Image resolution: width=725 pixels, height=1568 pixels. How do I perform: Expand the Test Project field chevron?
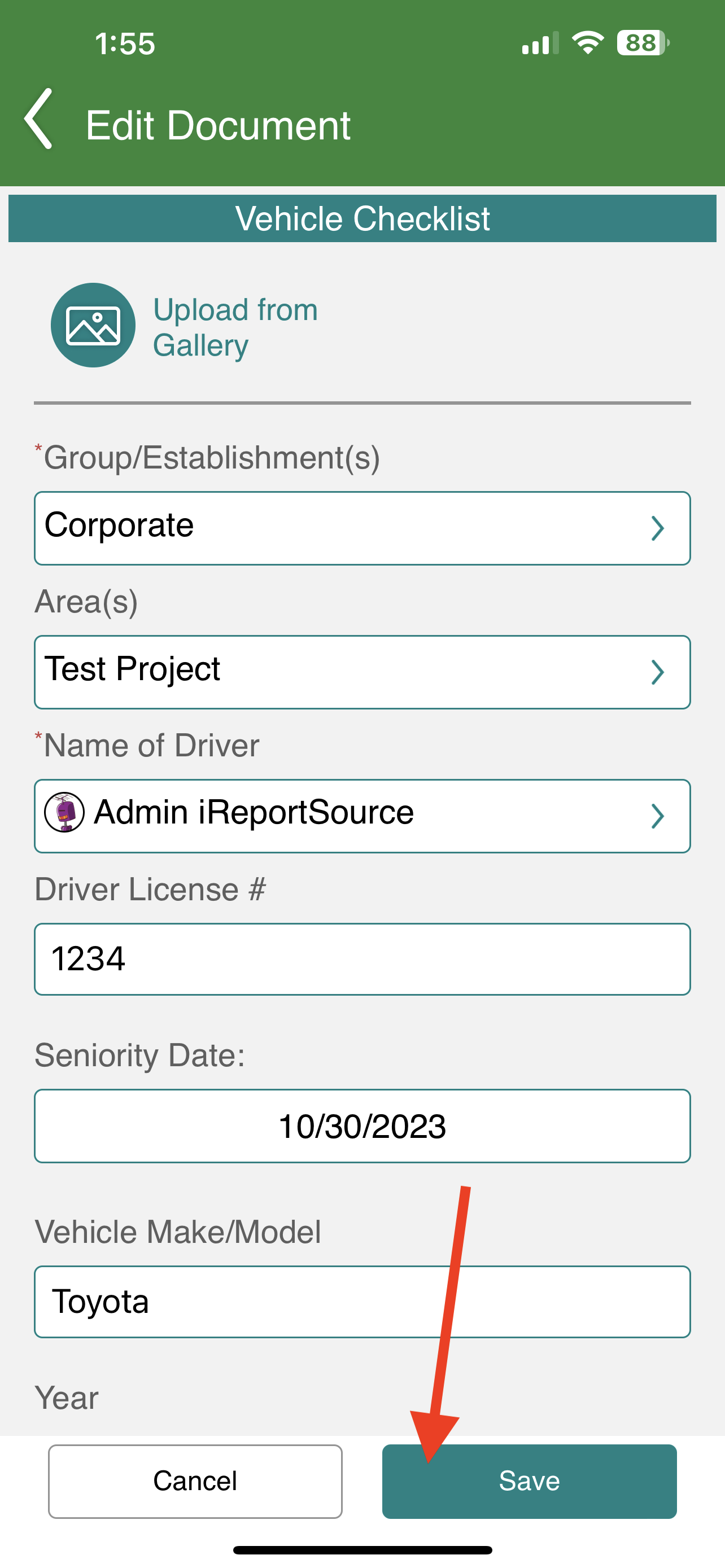(657, 672)
